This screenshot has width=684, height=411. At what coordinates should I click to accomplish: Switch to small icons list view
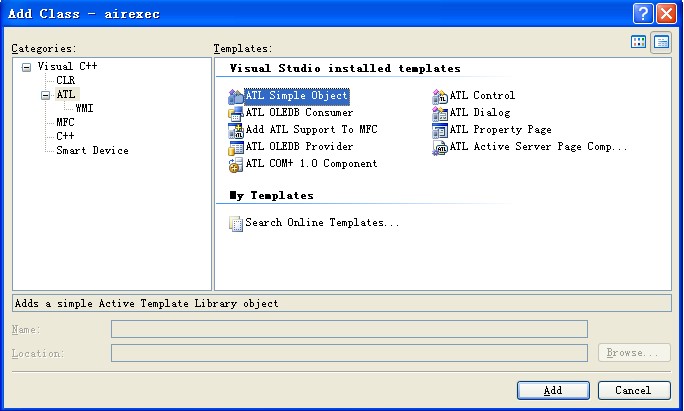[x=661, y=42]
